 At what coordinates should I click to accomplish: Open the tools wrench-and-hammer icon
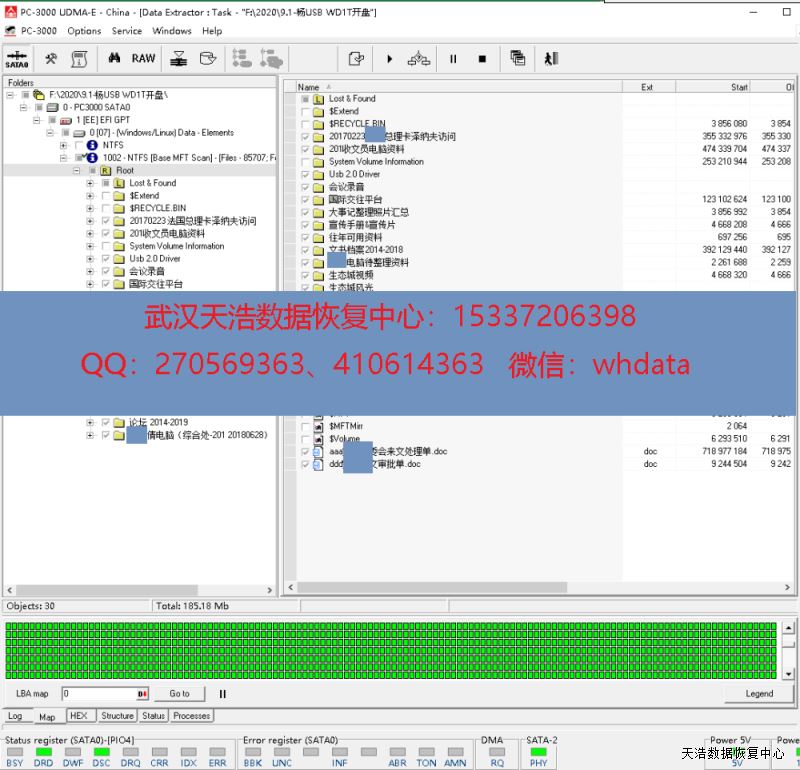(50, 59)
